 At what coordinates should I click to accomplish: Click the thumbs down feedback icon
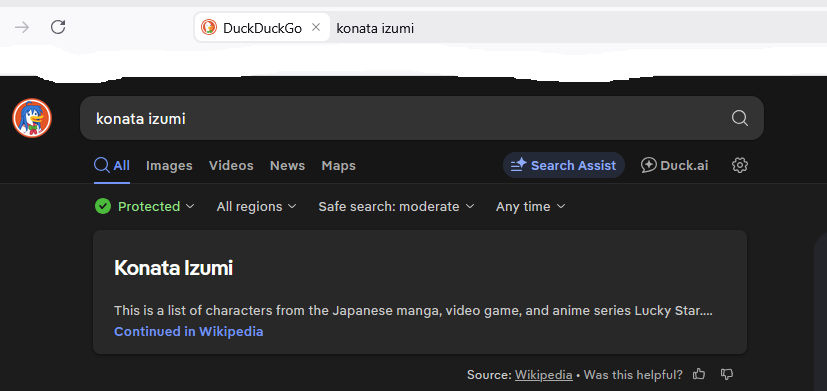pyautogui.click(x=727, y=374)
